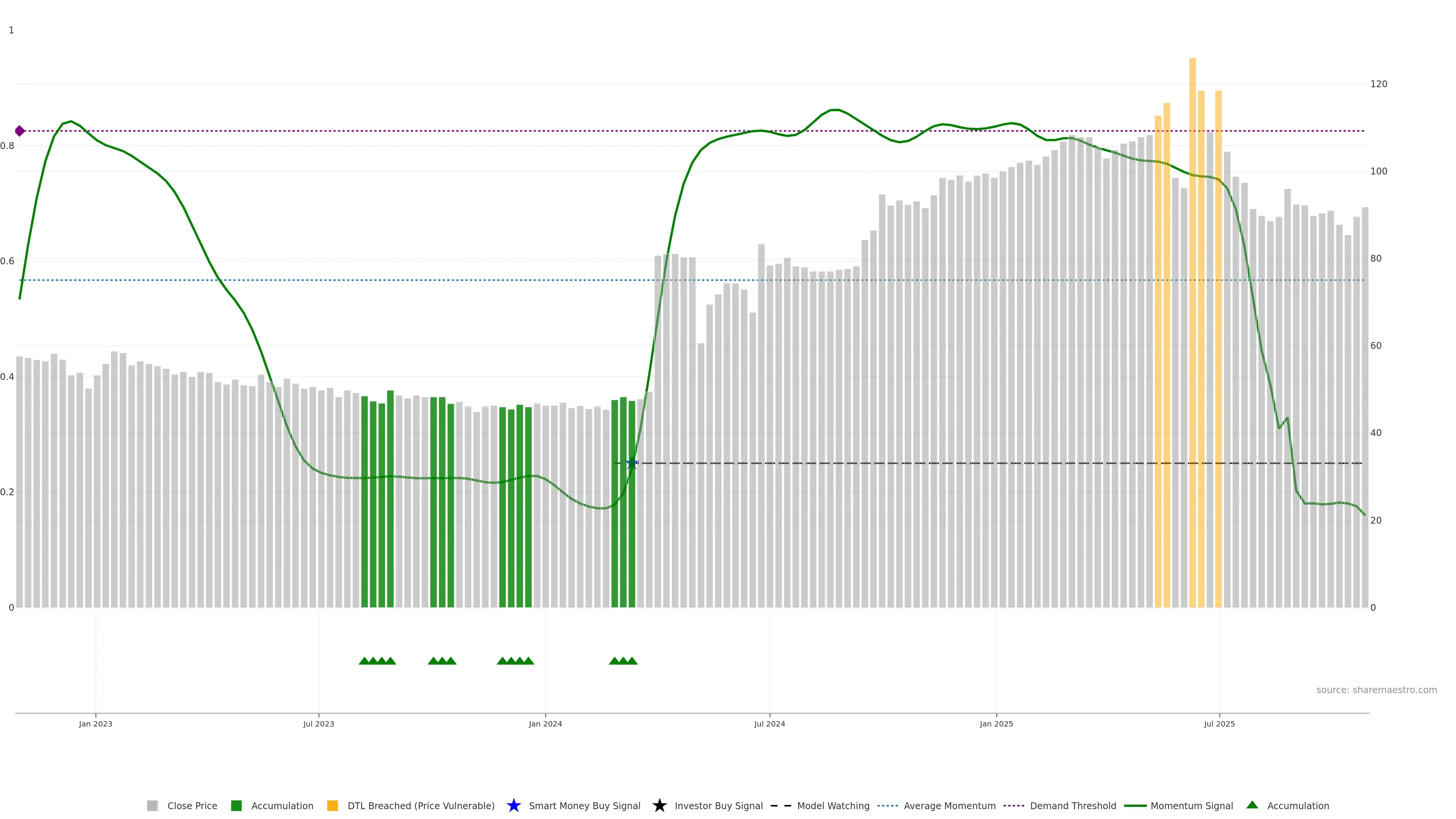The width and height of the screenshot is (1456, 819).
Task: Click the orange DTL Breached legend icon
Action: tap(333, 805)
